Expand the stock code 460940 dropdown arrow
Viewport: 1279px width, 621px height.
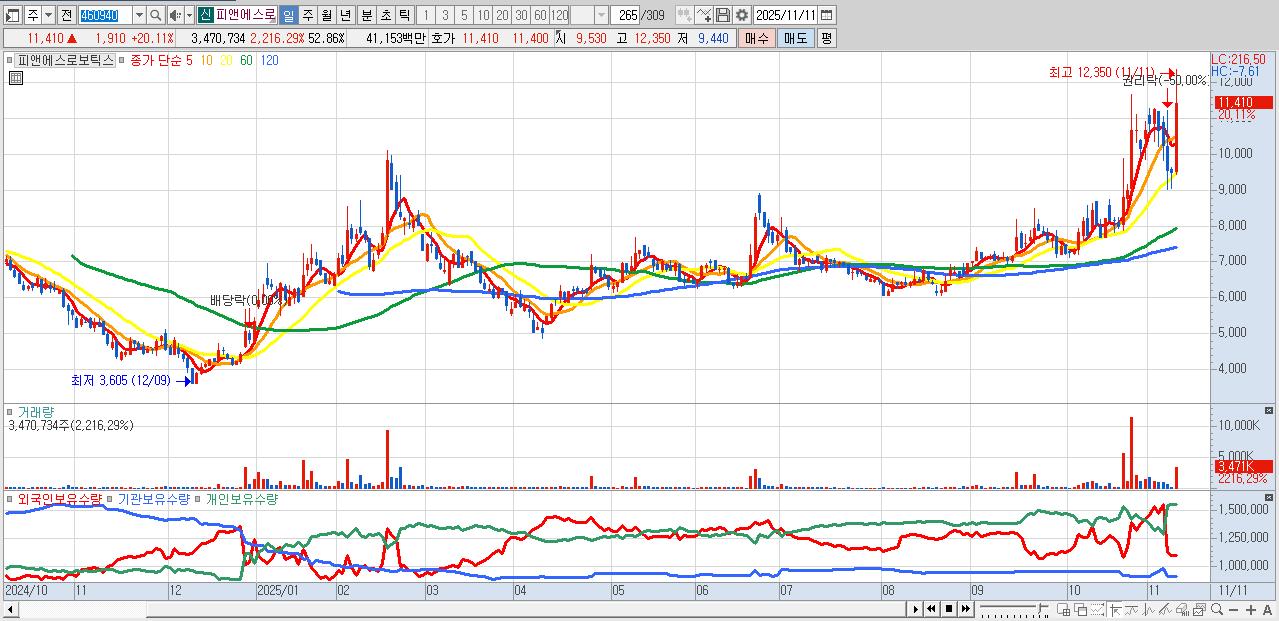[140, 15]
